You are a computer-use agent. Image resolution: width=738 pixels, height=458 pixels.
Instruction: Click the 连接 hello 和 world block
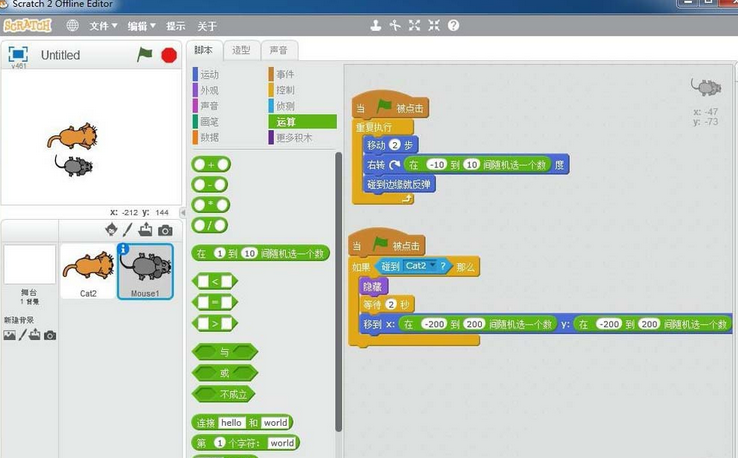tap(242, 423)
